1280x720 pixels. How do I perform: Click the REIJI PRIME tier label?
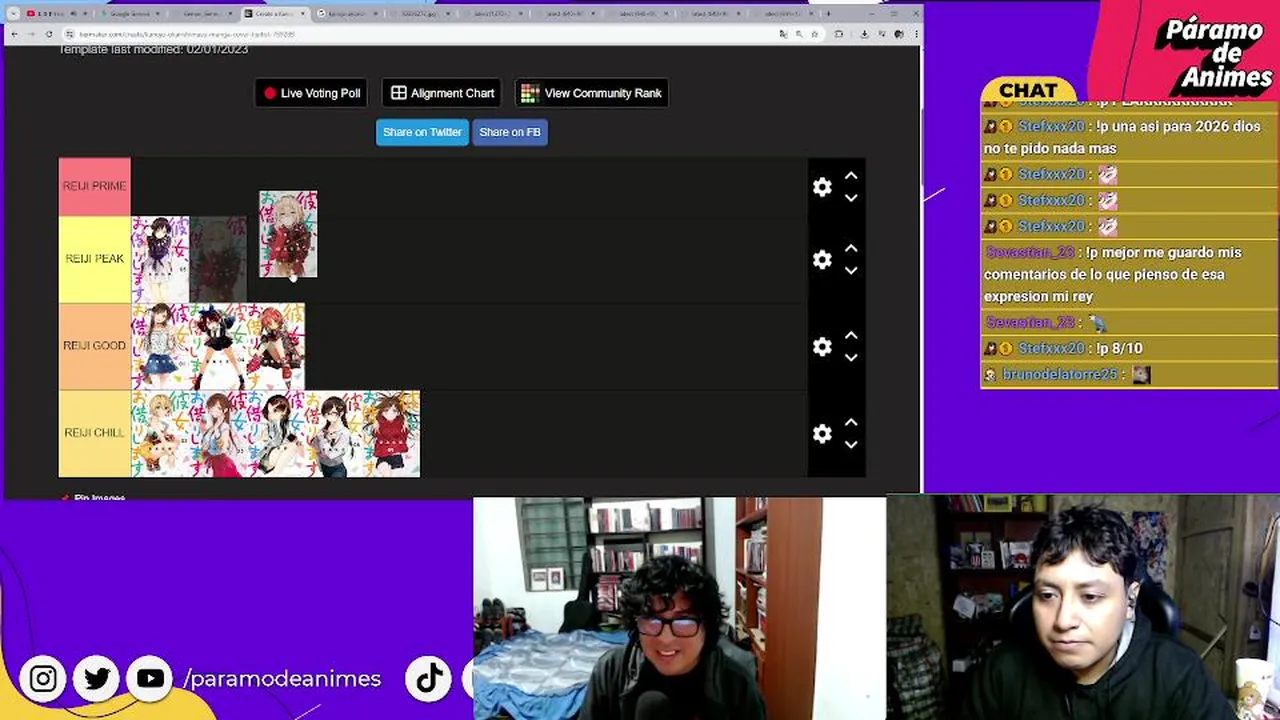pos(95,186)
